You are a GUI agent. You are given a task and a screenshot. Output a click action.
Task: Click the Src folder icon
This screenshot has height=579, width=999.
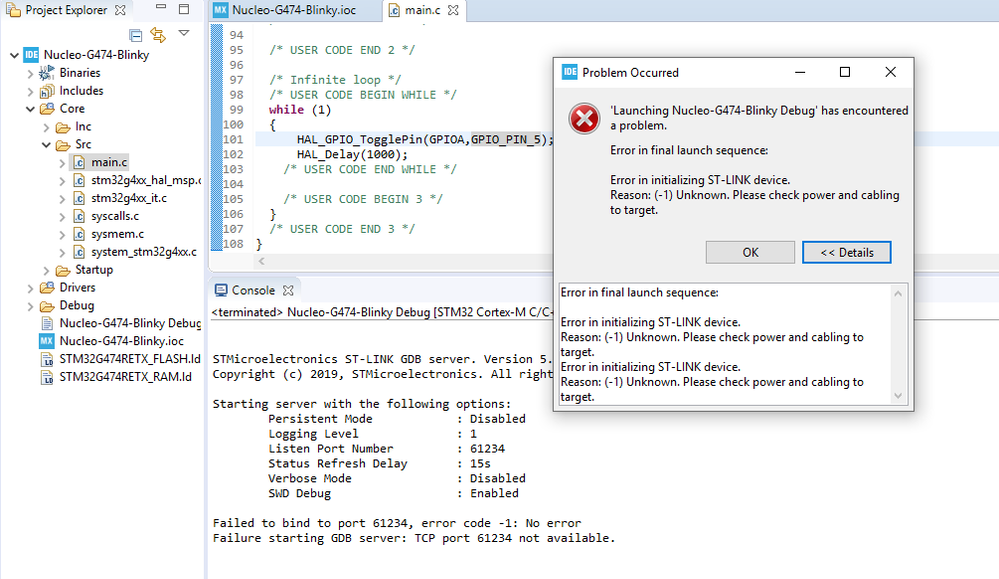coord(62,145)
